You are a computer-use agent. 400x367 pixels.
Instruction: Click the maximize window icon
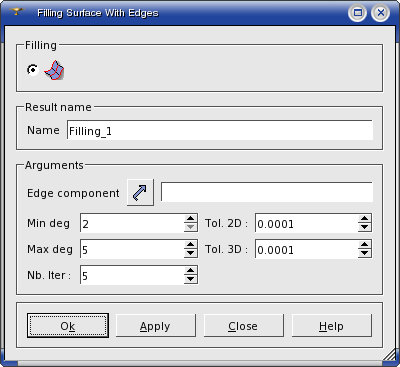[357, 13]
